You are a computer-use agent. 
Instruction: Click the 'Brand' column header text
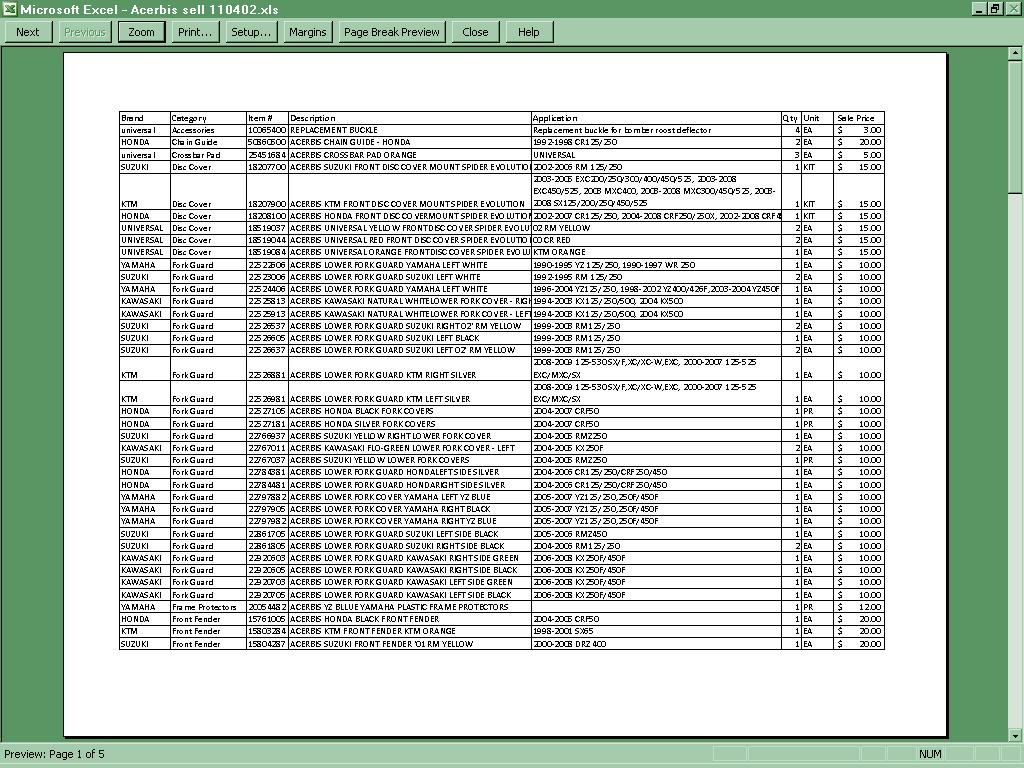133,118
